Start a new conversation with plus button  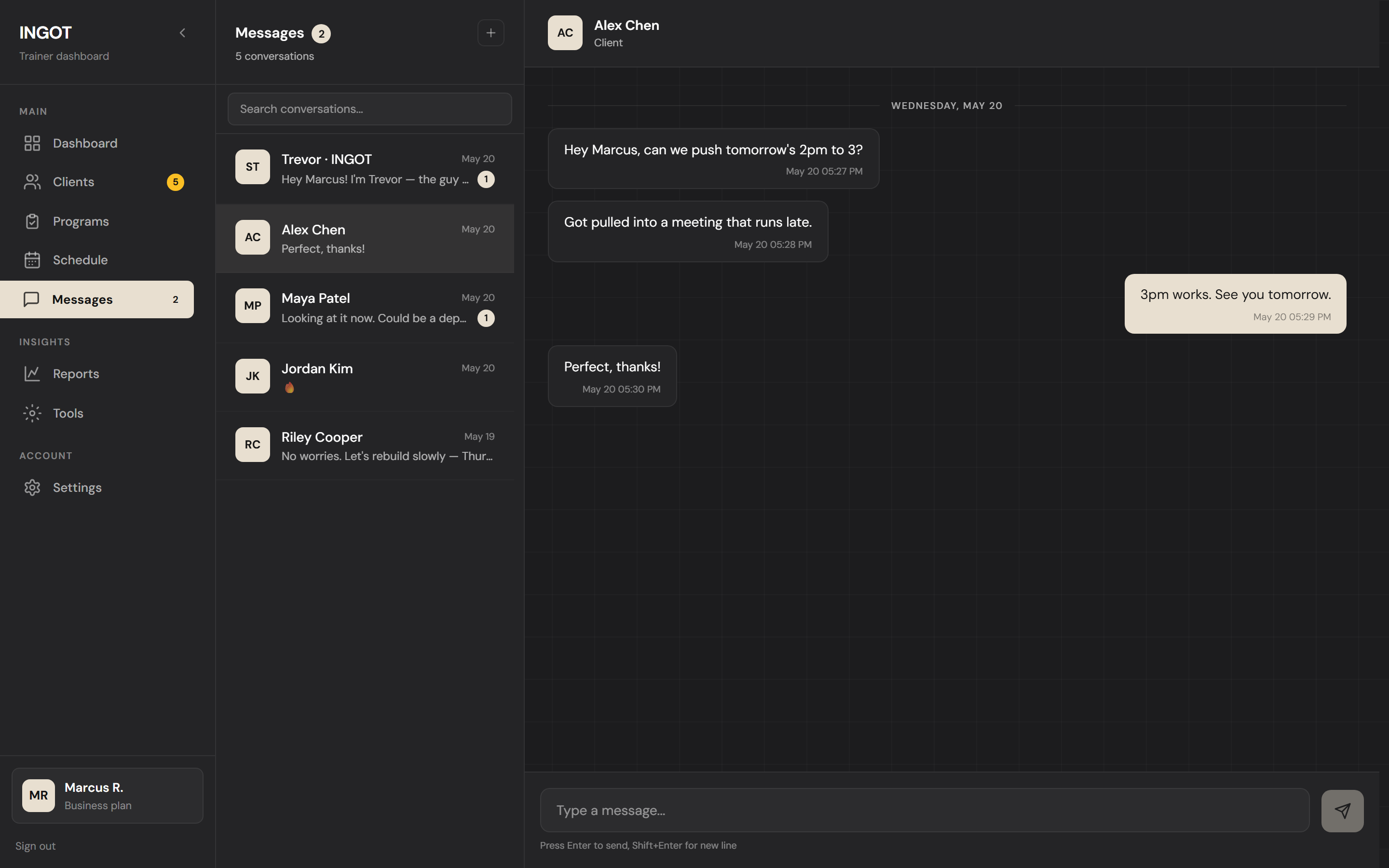[491, 33]
